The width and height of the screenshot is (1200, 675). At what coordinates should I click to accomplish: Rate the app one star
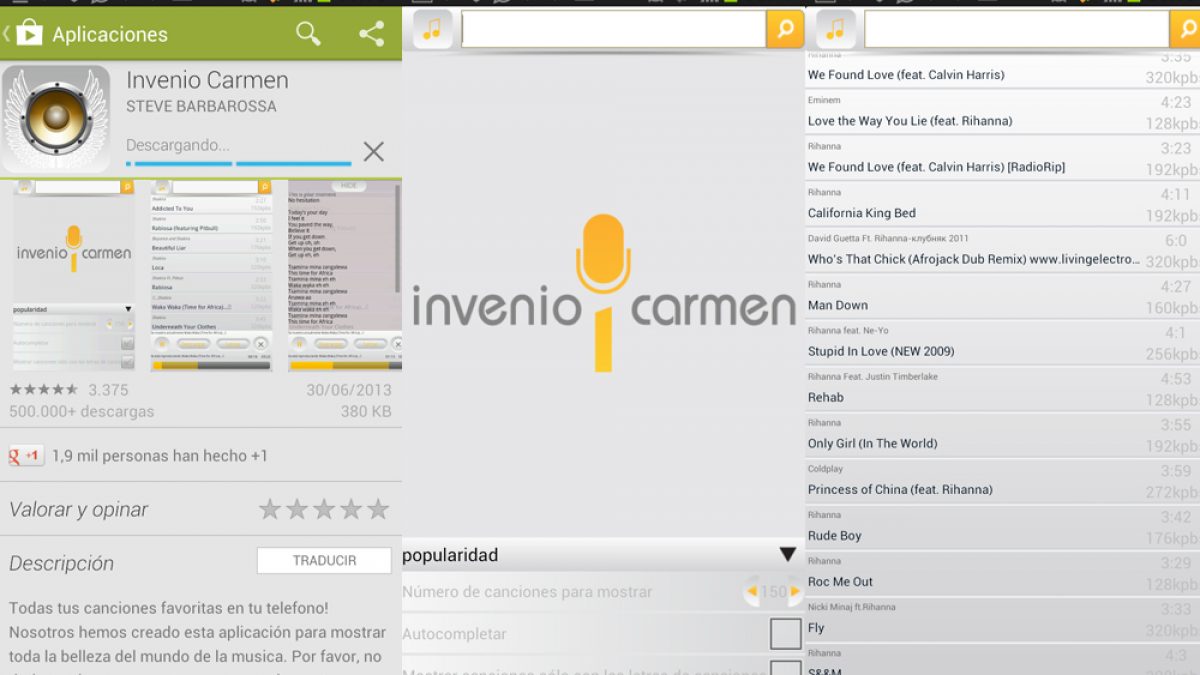click(269, 509)
